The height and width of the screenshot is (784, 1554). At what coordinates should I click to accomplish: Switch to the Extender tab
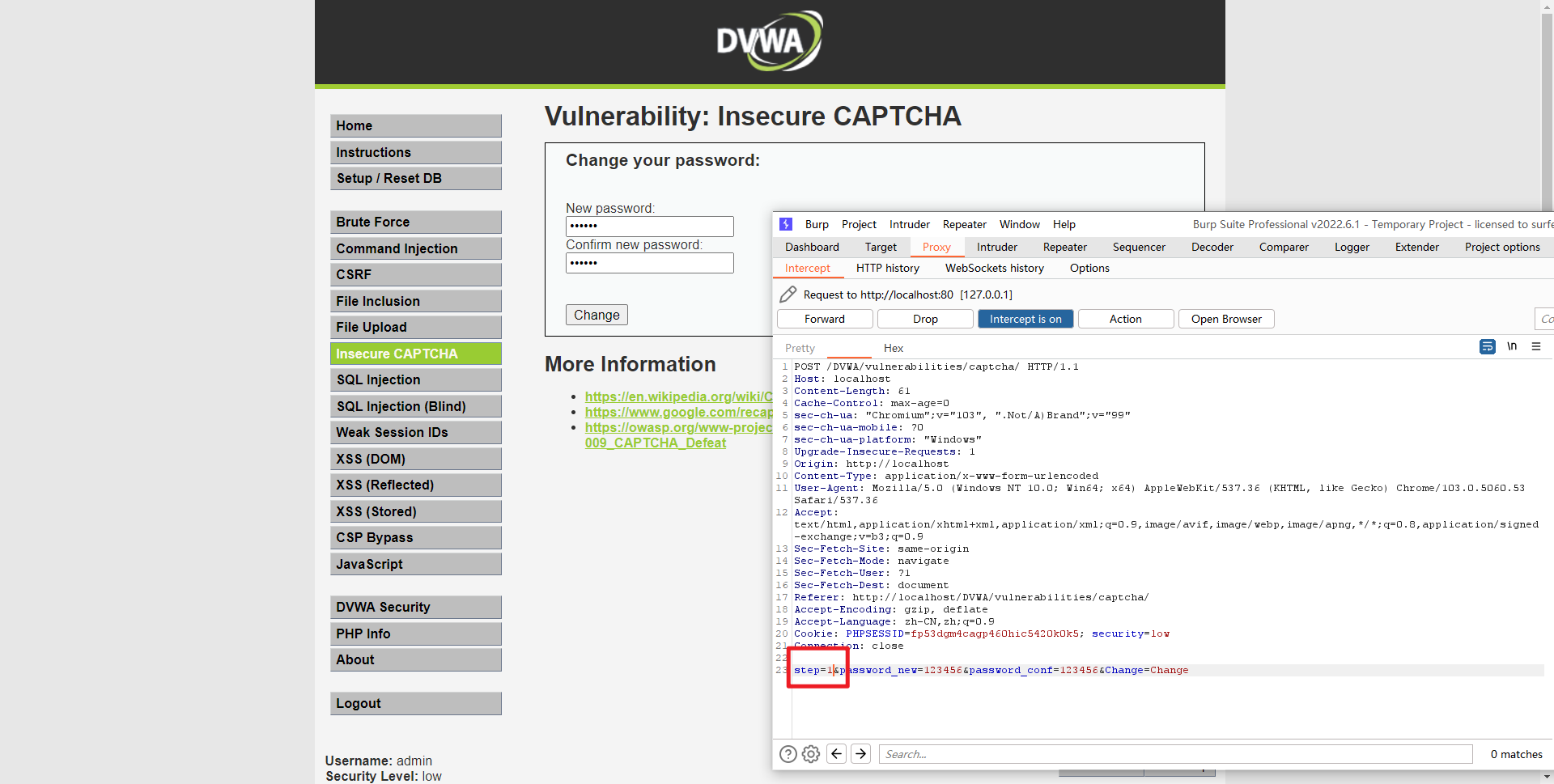point(1417,247)
